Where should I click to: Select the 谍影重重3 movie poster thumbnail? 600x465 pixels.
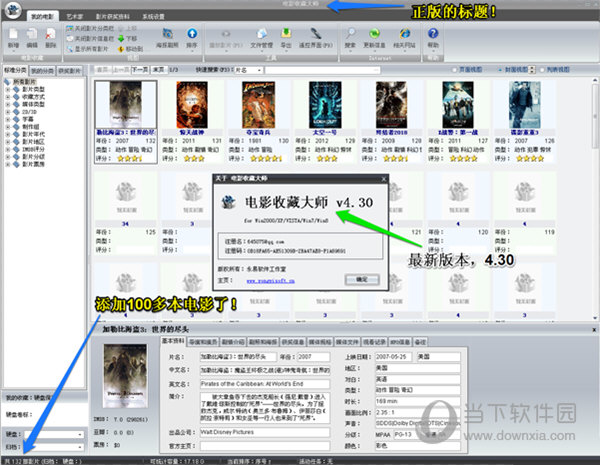(525, 104)
